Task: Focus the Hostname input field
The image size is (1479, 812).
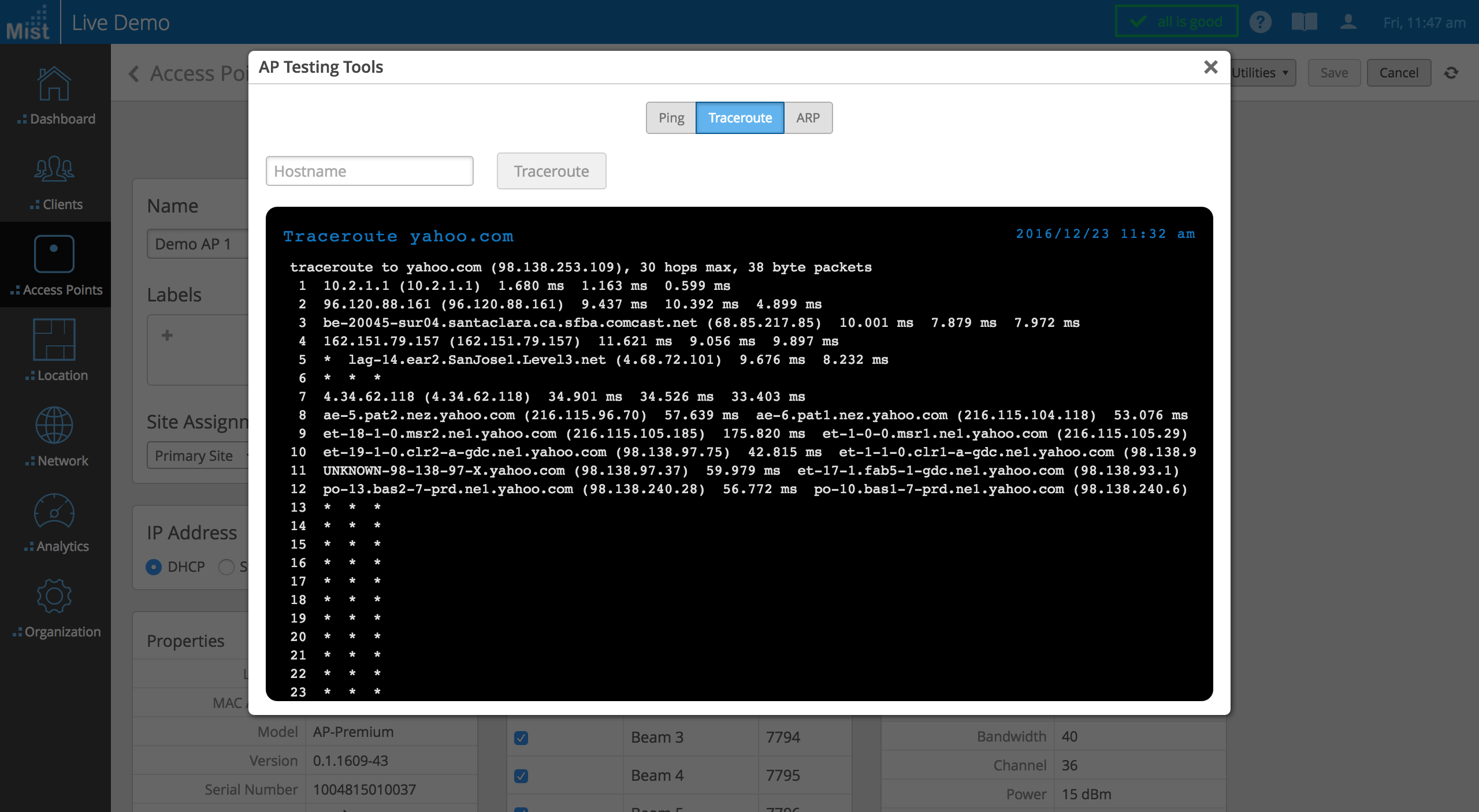Action: pos(369,172)
